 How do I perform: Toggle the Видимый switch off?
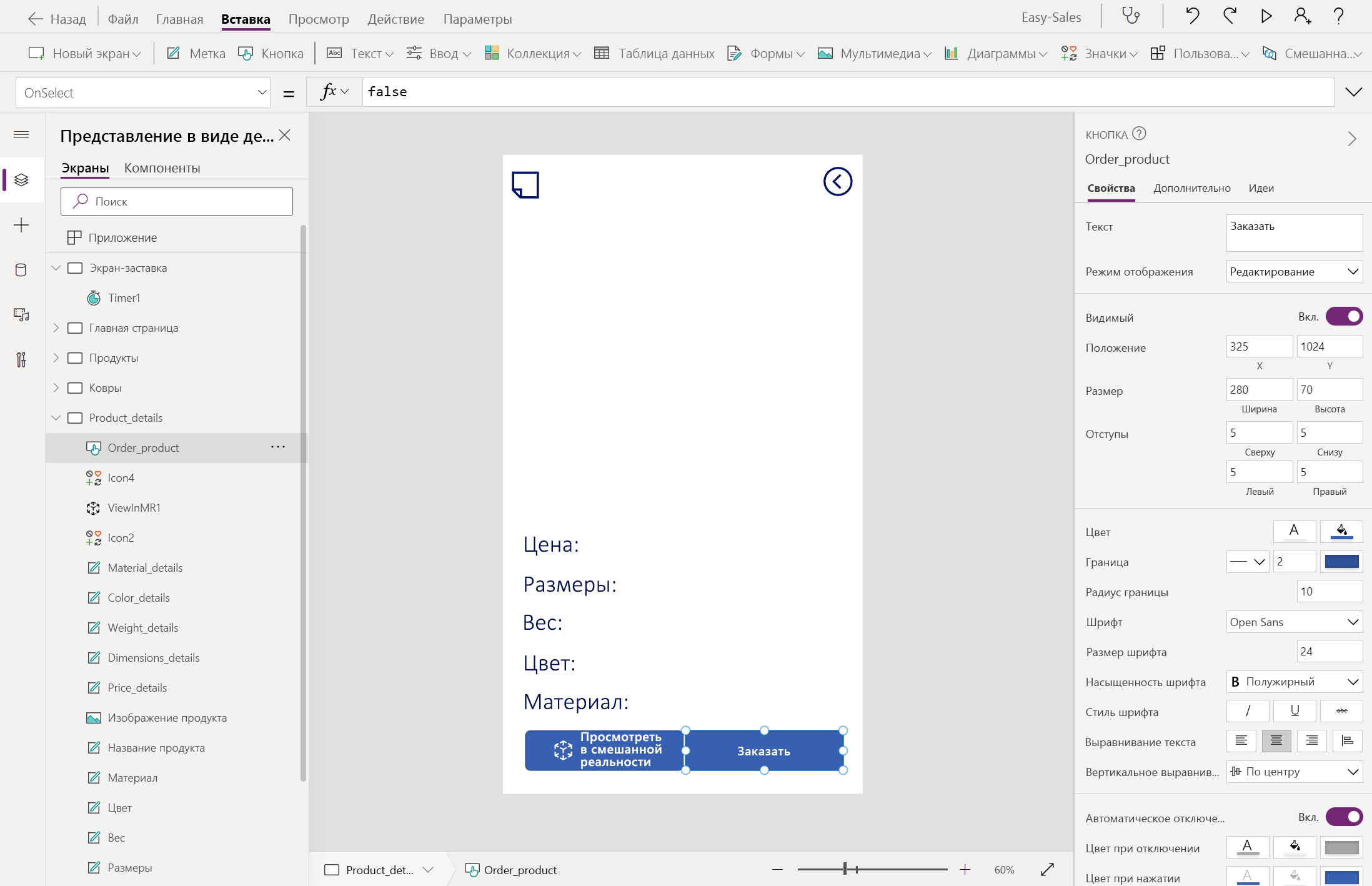(x=1344, y=317)
